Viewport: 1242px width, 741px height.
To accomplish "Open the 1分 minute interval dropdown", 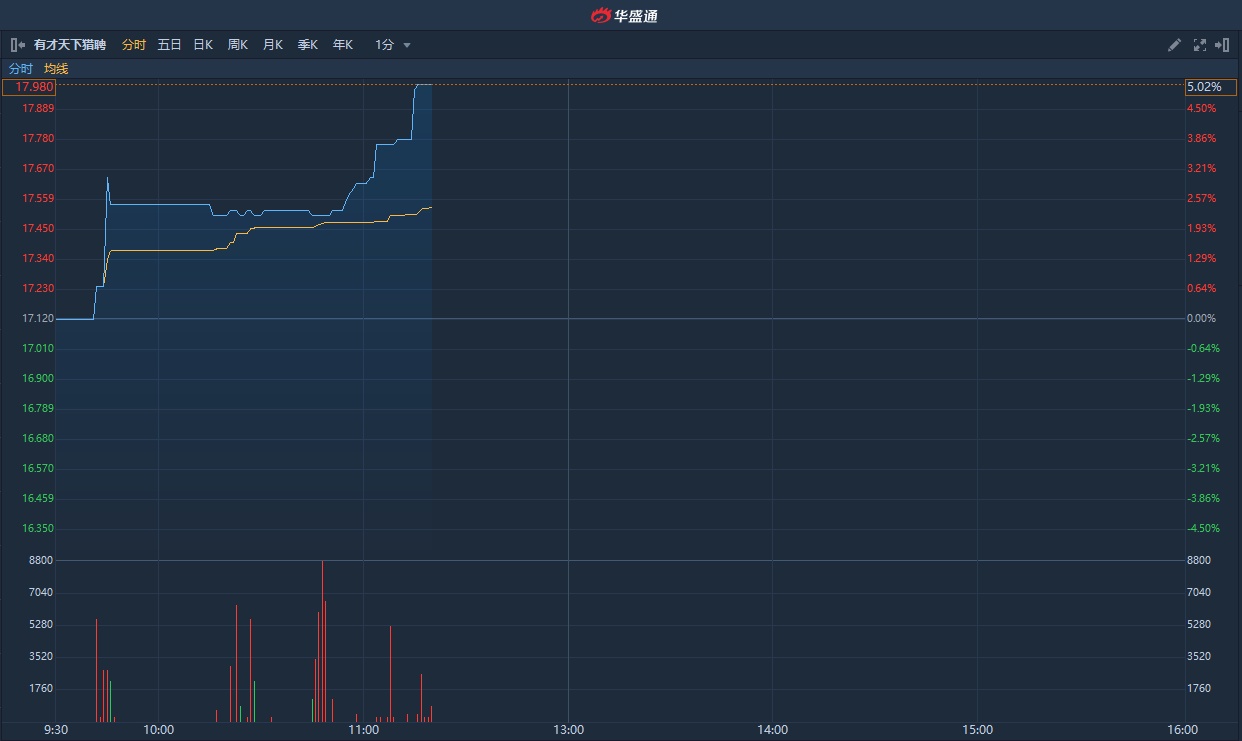I will tap(393, 45).
